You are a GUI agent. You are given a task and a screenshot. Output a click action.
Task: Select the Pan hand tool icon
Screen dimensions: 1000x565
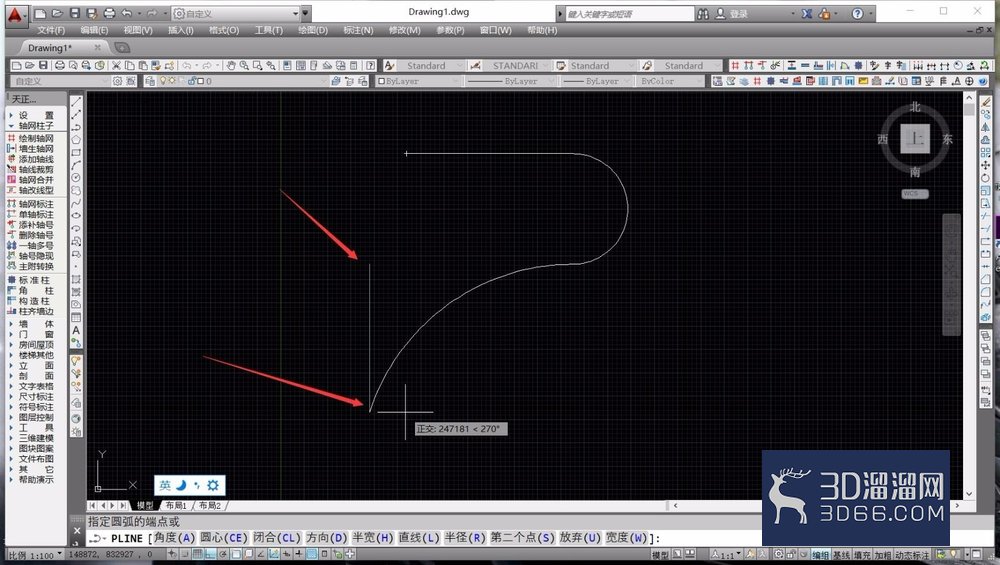[231, 66]
